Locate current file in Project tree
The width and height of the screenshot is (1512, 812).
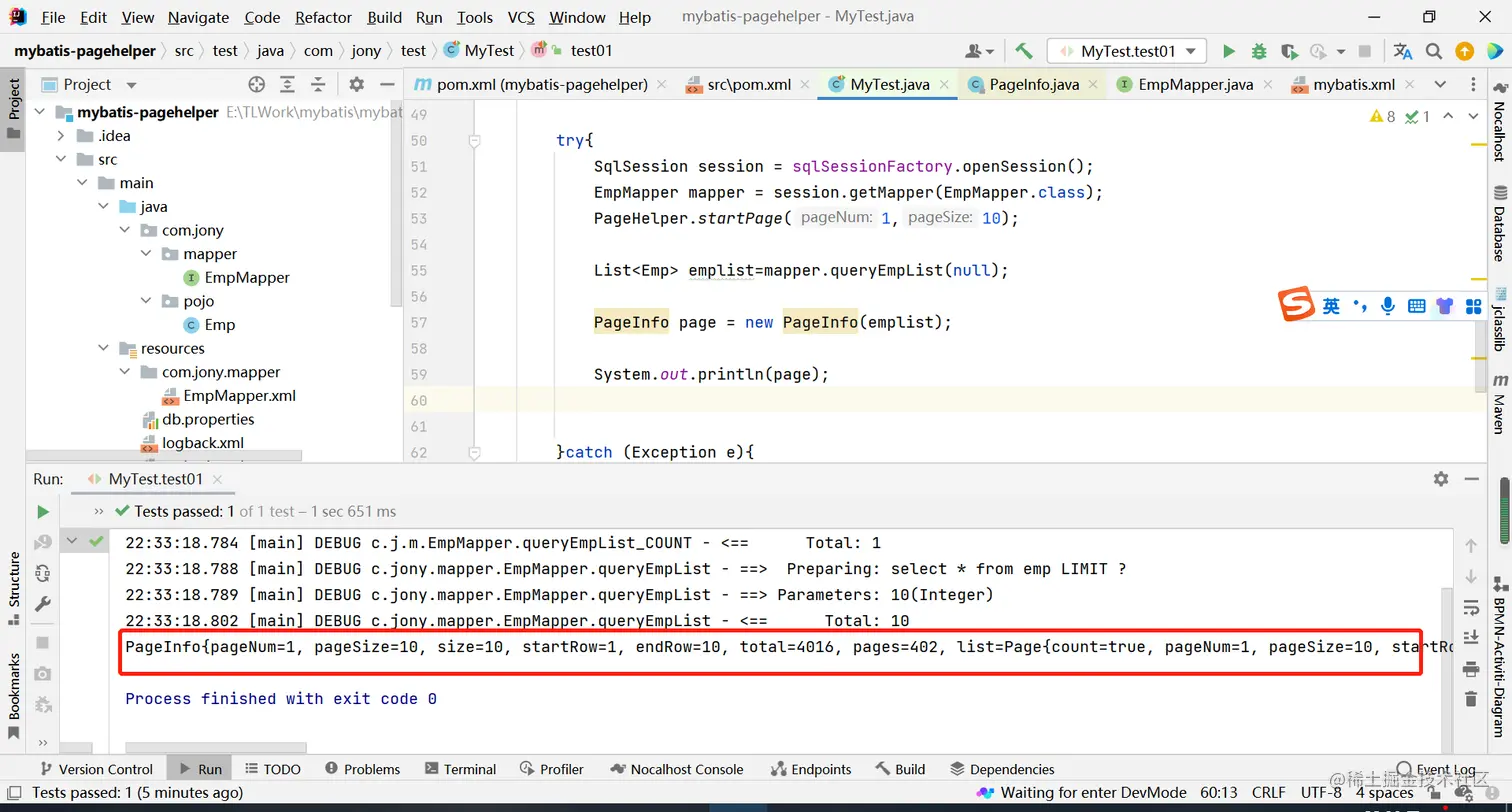257,85
